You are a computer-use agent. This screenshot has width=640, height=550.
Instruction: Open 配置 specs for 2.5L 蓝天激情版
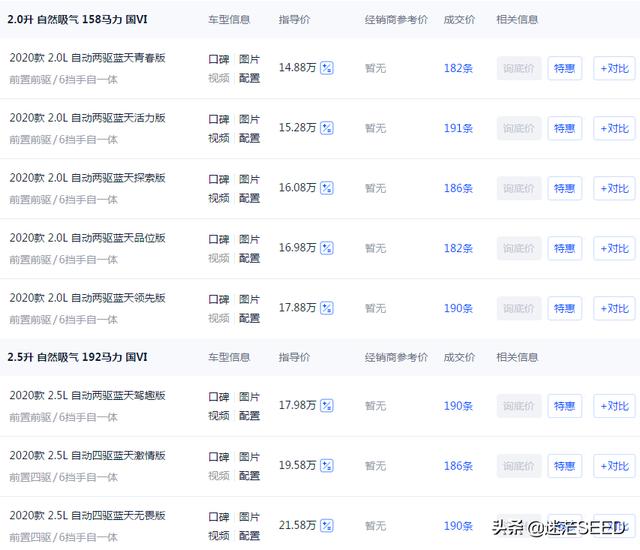249,476
